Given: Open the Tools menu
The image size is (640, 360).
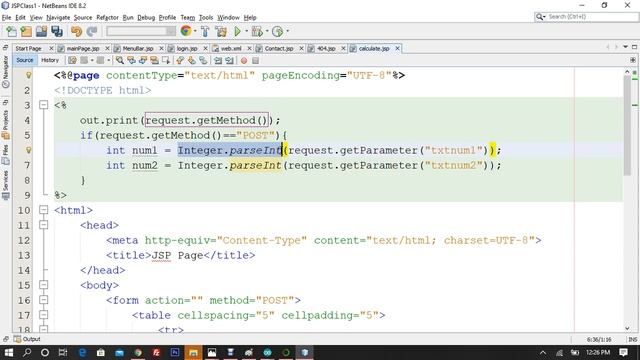Looking at the screenshot, I should tap(206, 18).
